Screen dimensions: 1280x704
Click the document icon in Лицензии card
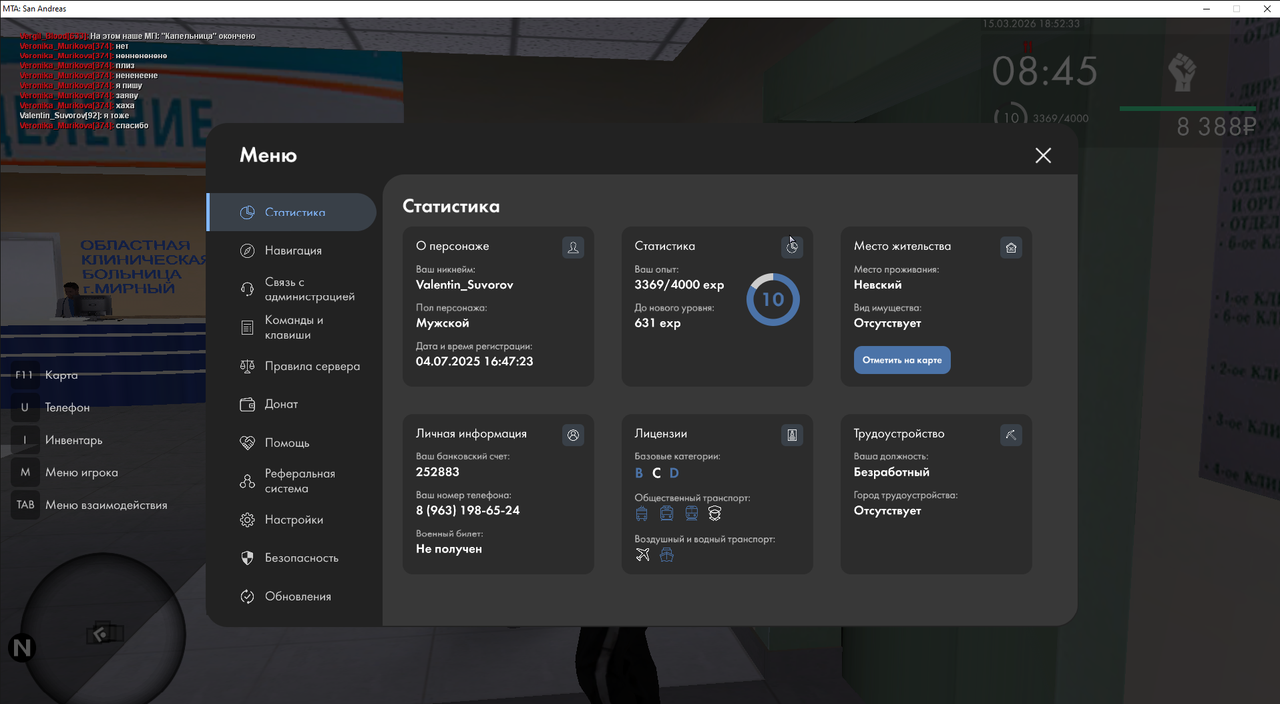coord(792,435)
